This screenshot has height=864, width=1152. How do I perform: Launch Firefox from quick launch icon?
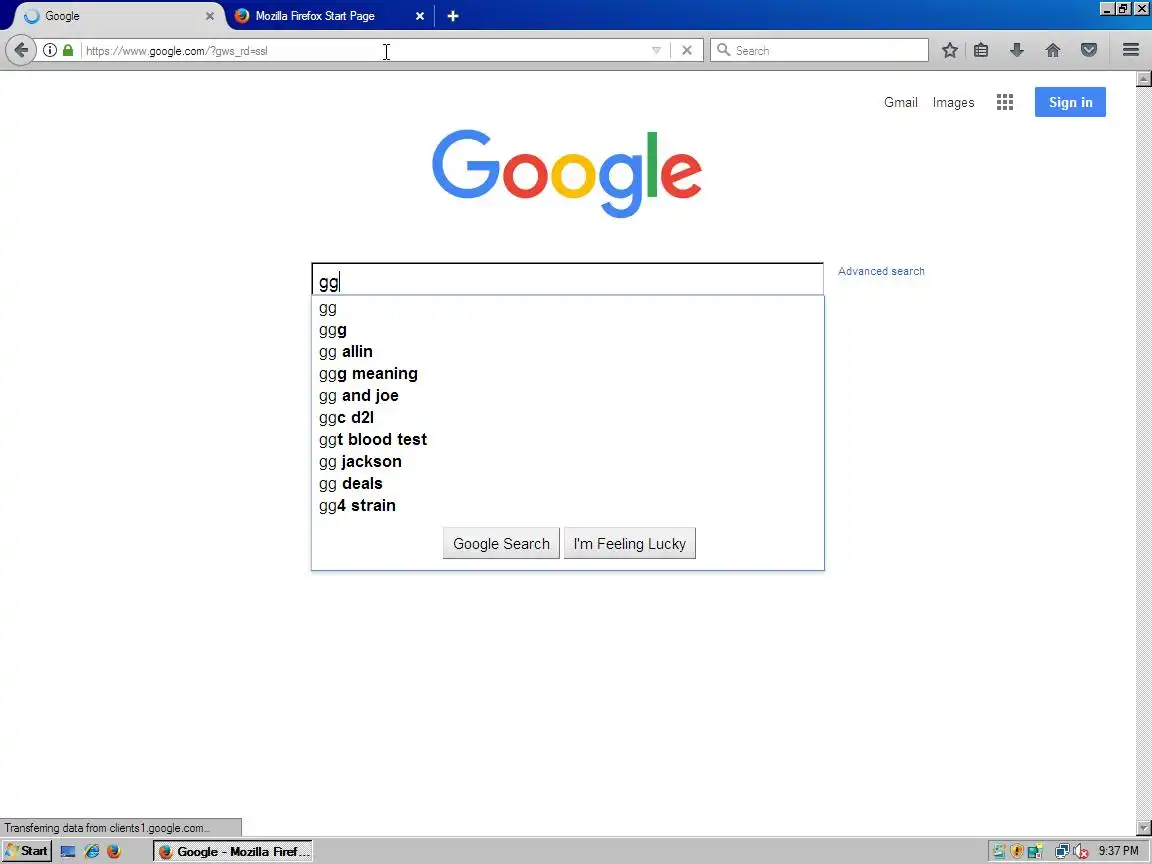114,852
